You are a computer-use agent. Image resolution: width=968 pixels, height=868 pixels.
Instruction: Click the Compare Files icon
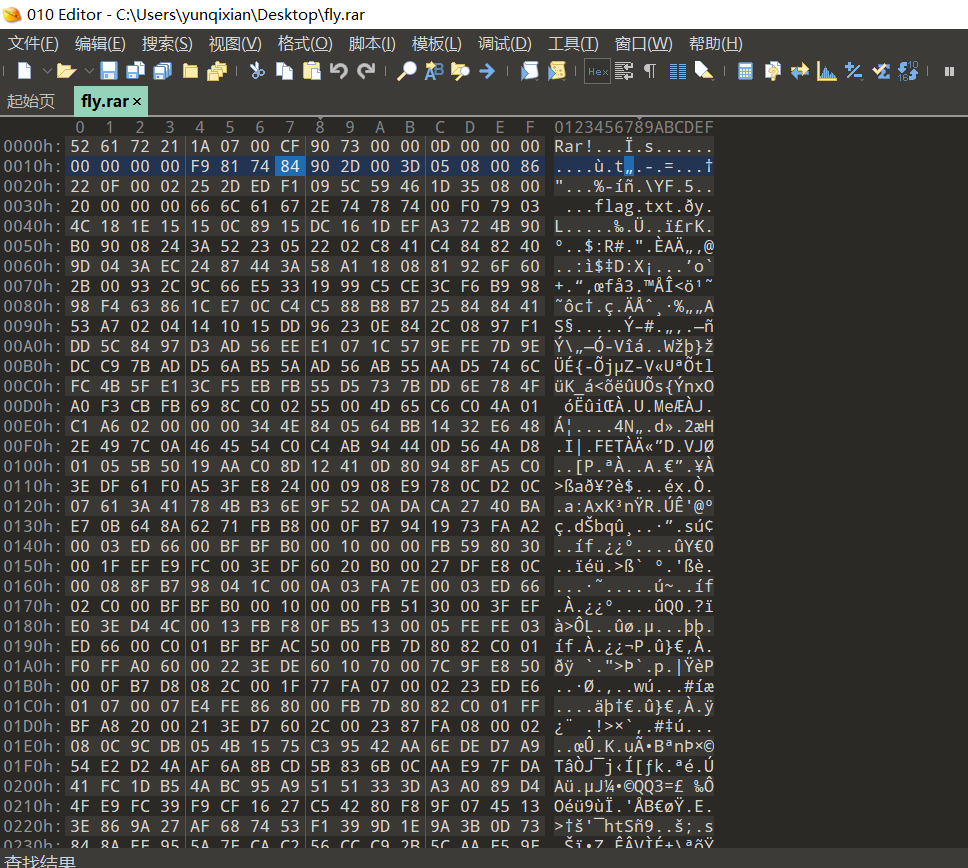[x=772, y=72]
